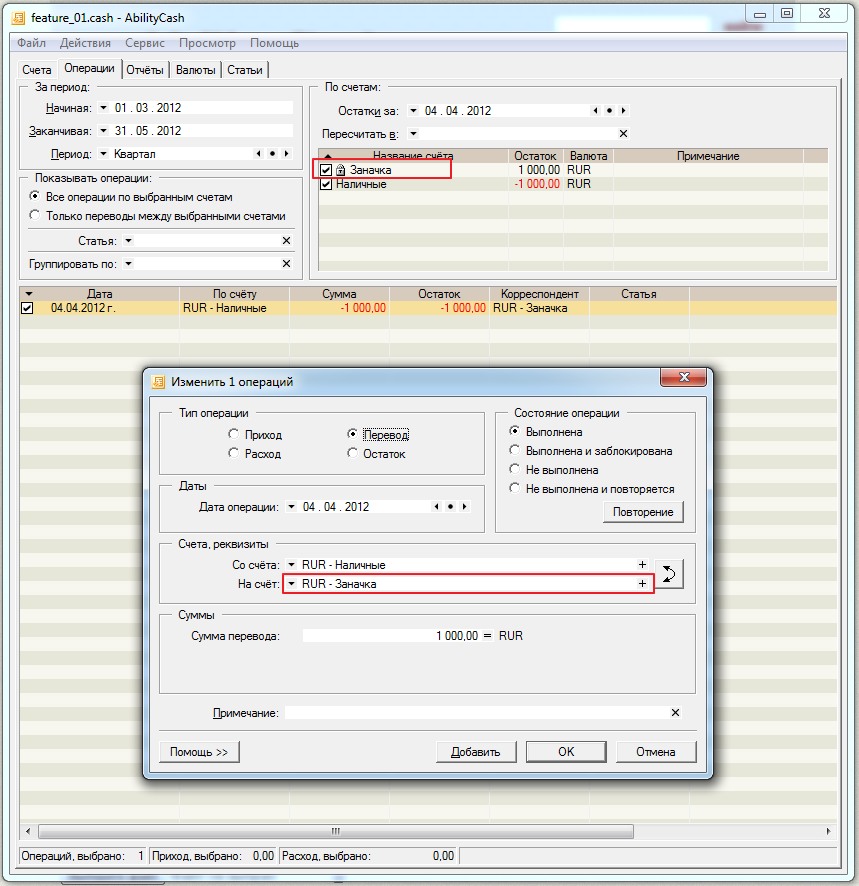Clear the Группировать по filter X icon
This screenshot has width=859, height=886.
pos(286,264)
